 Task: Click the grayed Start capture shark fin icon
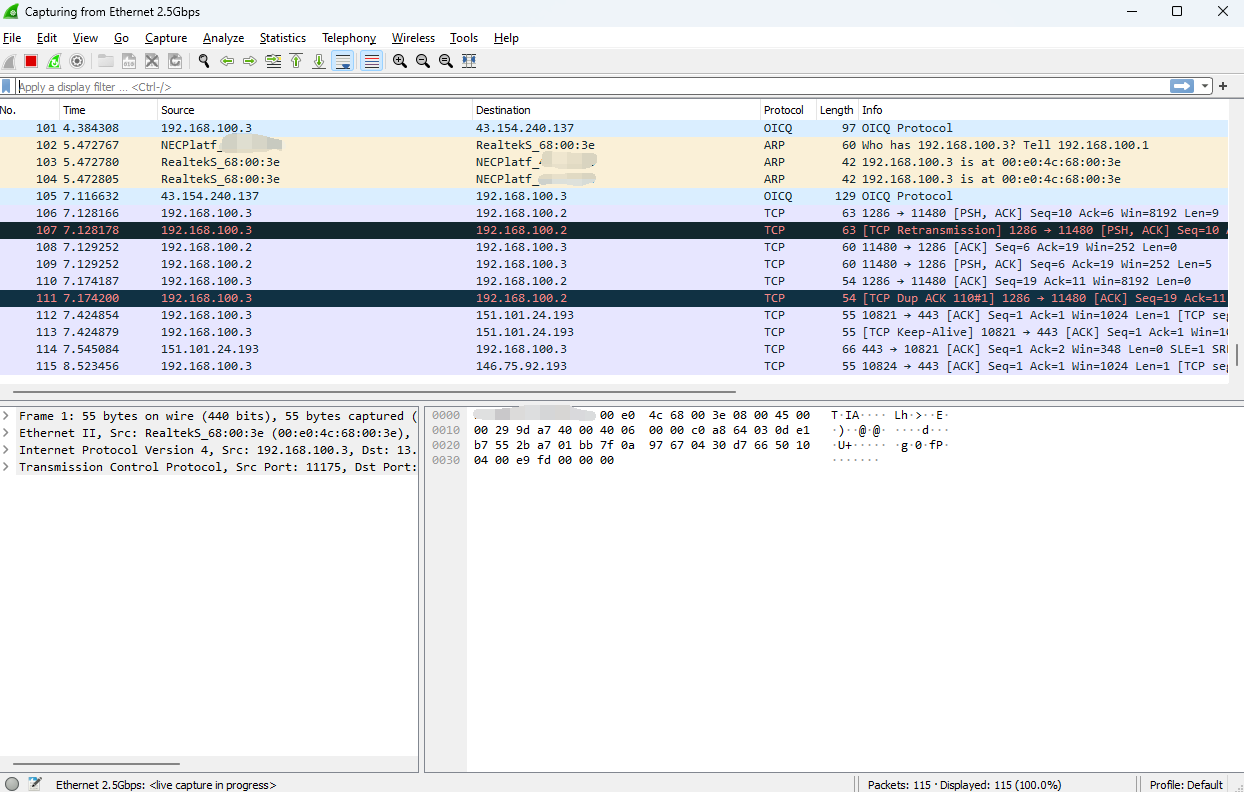[x=9, y=62]
